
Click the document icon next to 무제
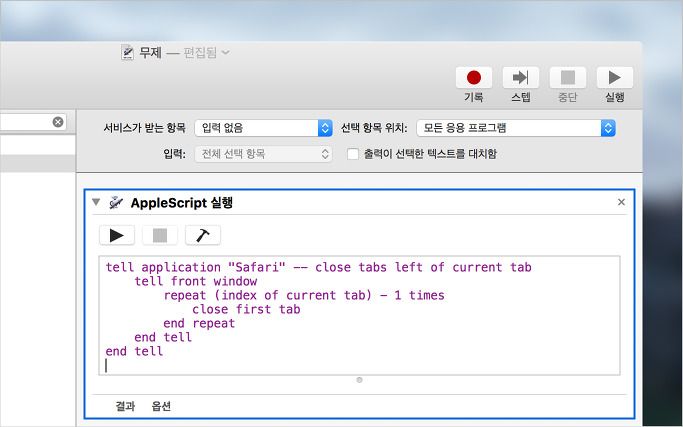pos(127,52)
